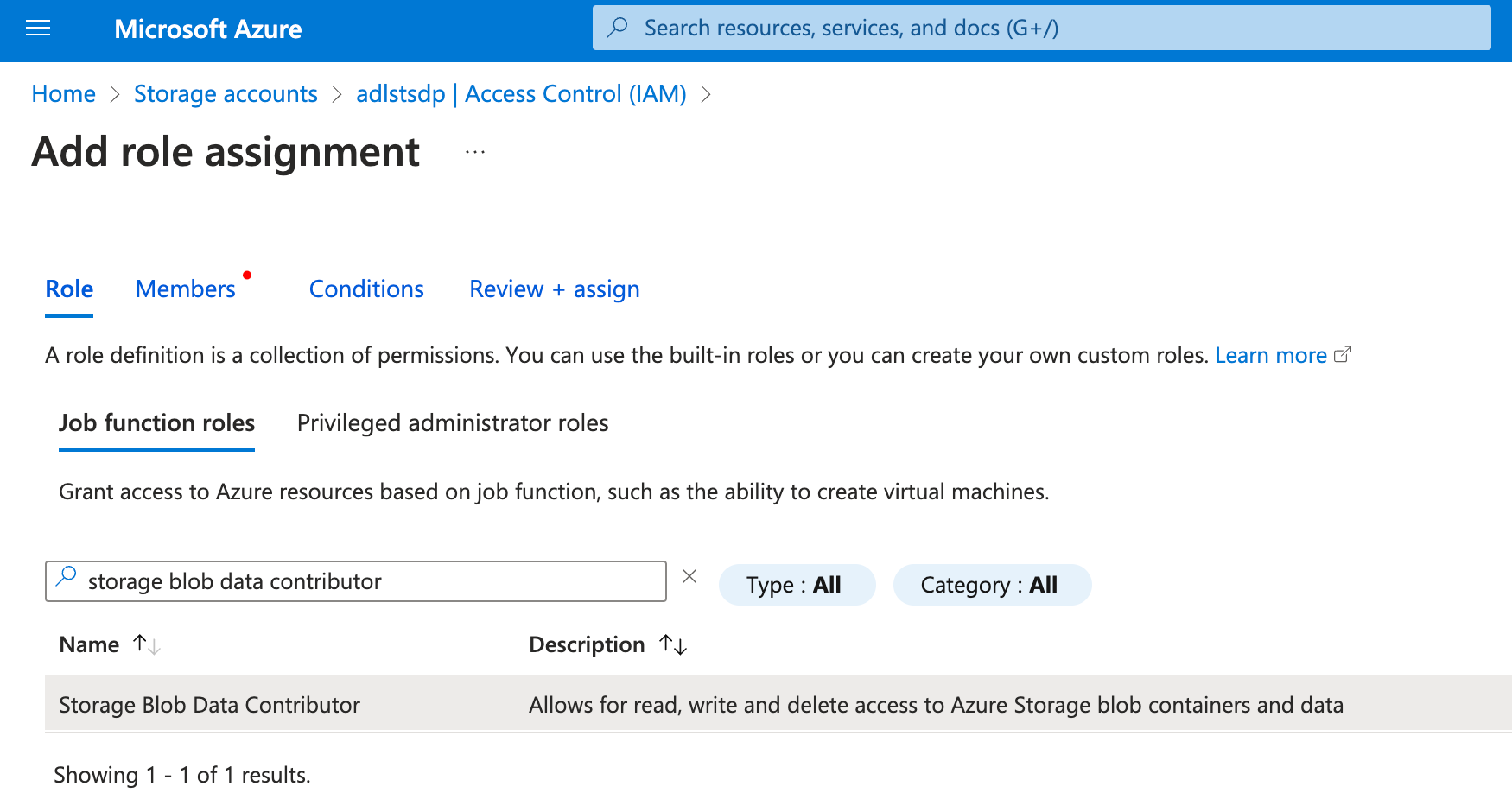The width and height of the screenshot is (1512, 812).
Task: Open the Type : All filter
Action: pyautogui.click(x=796, y=585)
